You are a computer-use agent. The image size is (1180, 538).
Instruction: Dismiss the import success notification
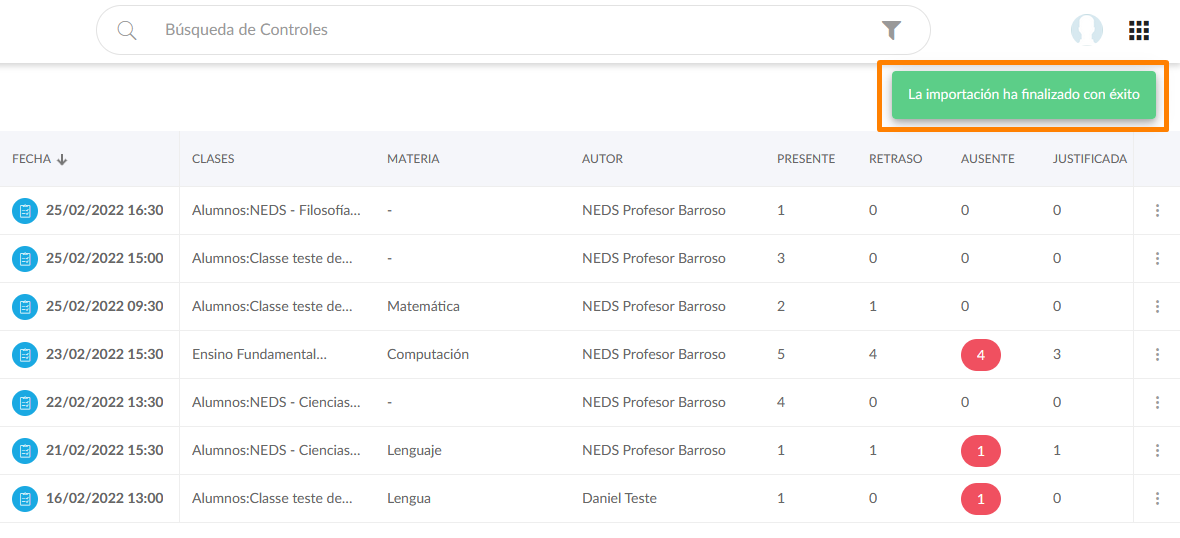click(x=1023, y=95)
